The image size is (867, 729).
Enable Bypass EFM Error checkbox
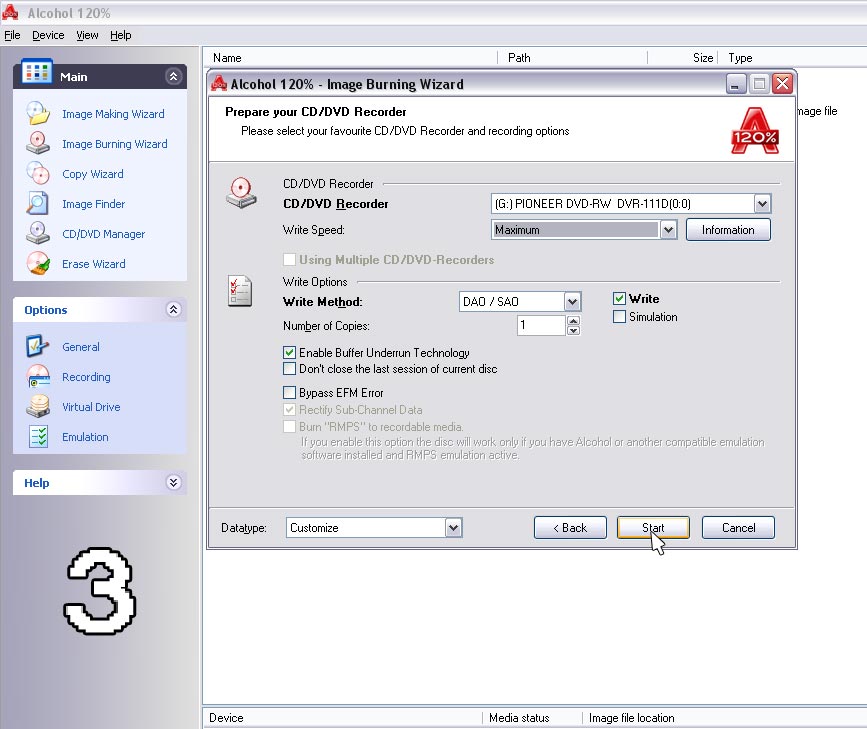tap(289, 393)
